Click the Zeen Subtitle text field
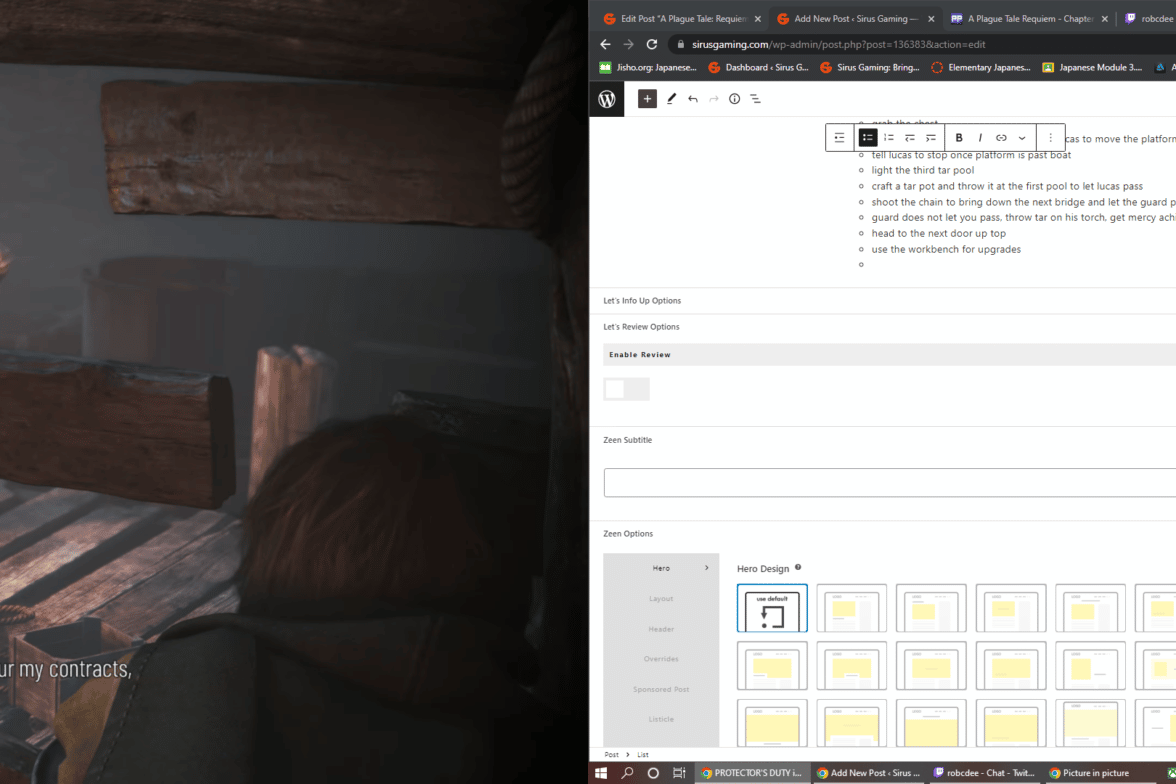This screenshot has height=784, width=1176. tap(890, 482)
